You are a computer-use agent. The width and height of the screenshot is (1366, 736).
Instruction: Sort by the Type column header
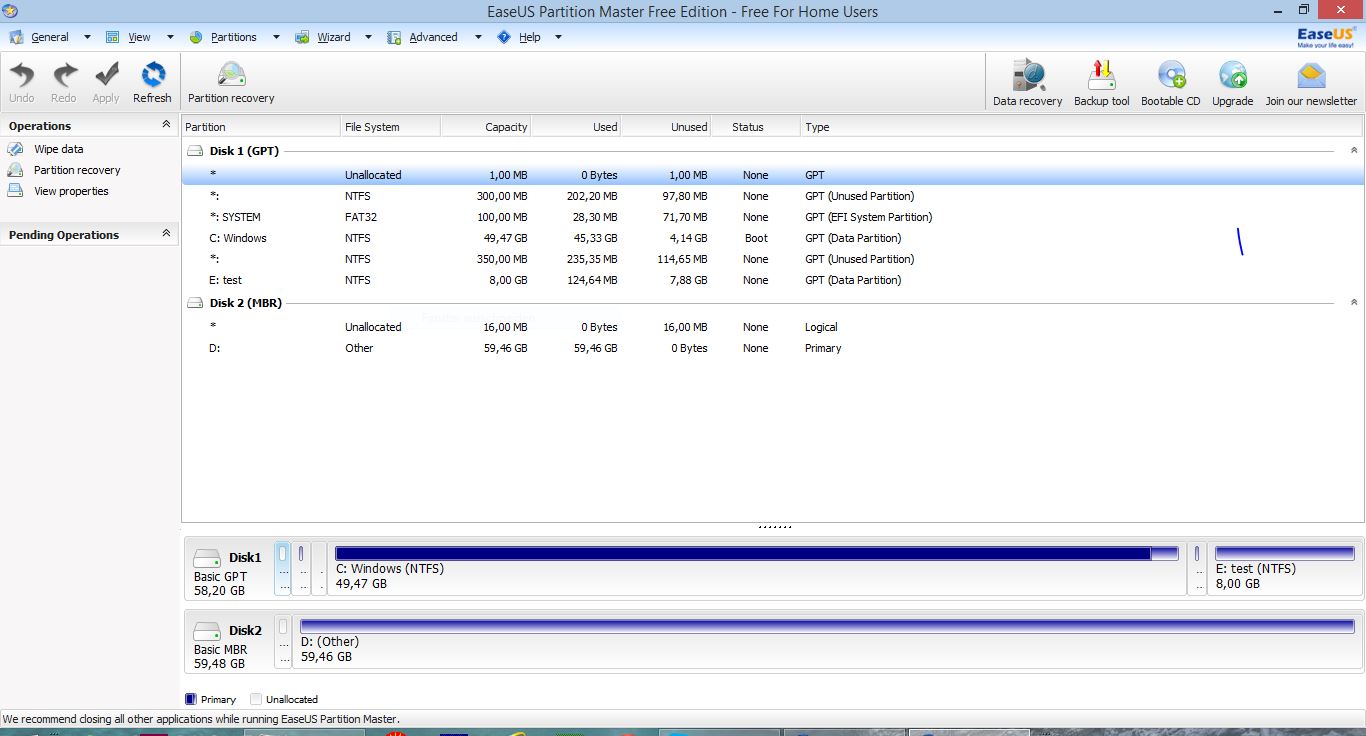click(1082, 127)
